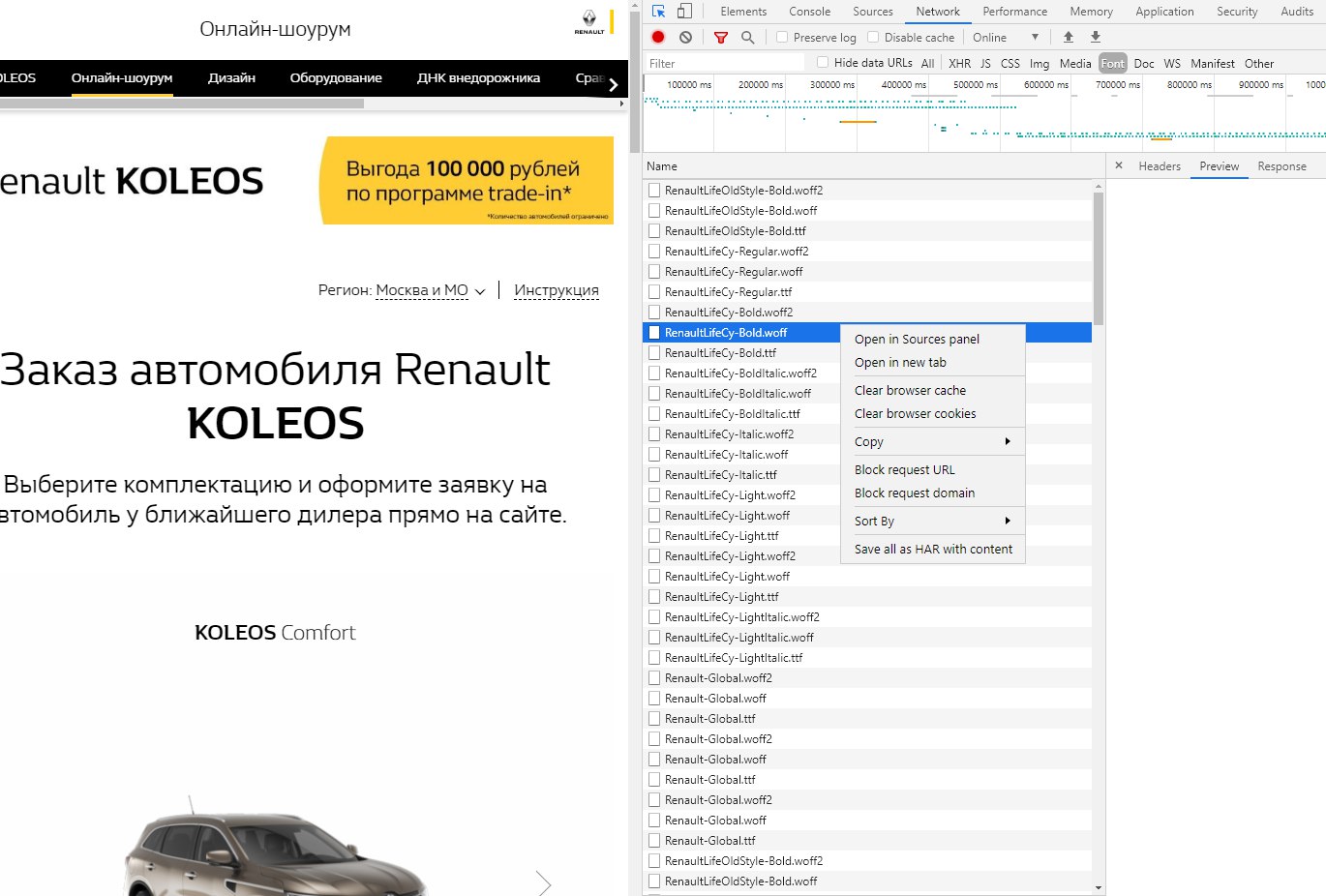The height and width of the screenshot is (896, 1326).
Task: Toggle the CSS request type filter
Action: (x=1010, y=63)
